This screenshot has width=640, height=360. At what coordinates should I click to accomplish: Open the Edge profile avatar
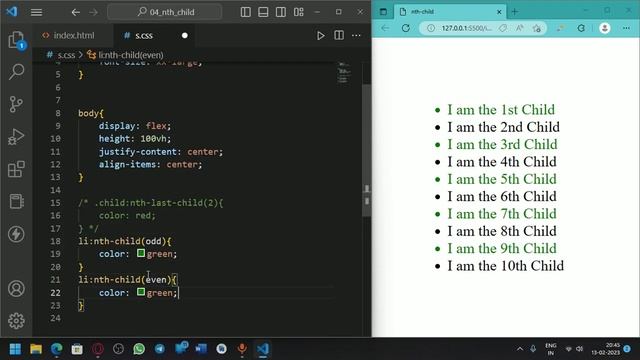[x=604, y=28]
